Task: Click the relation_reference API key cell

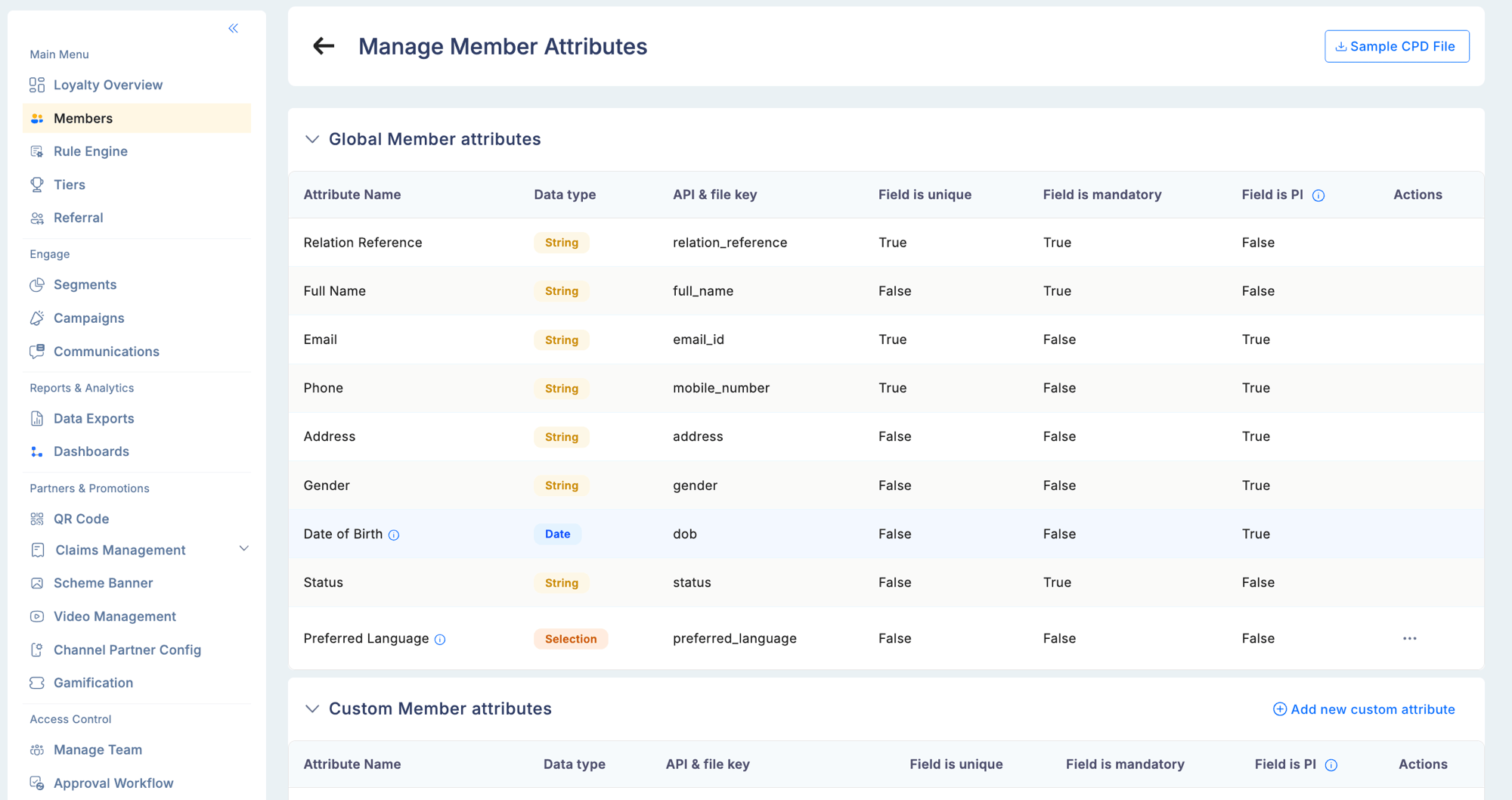Action: click(730, 243)
